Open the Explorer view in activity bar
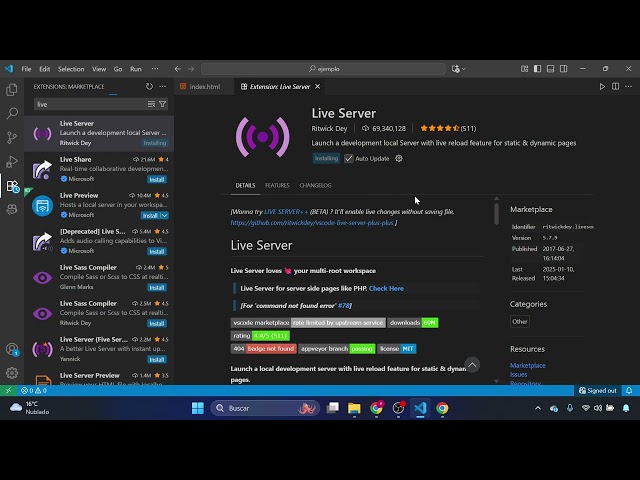The height and width of the screenshot is (480, 640). pos(12,89)
